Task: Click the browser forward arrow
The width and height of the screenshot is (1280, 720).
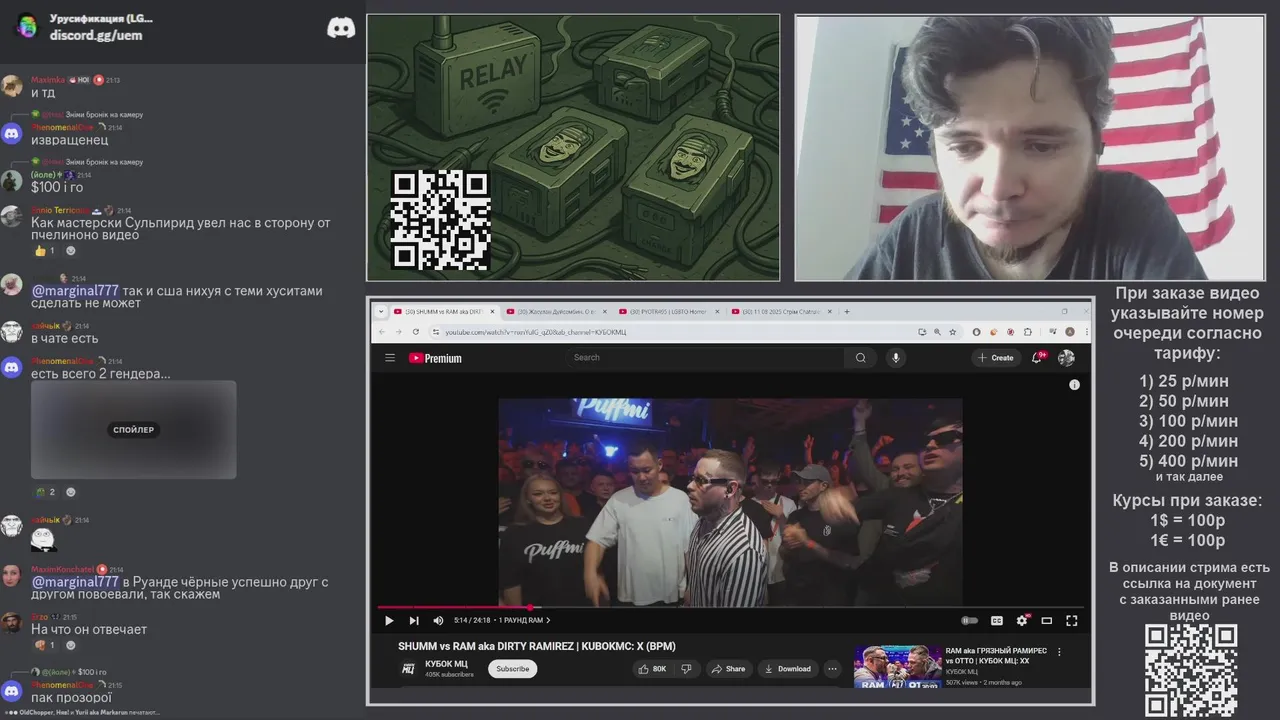Action: (x=398, y=332)
